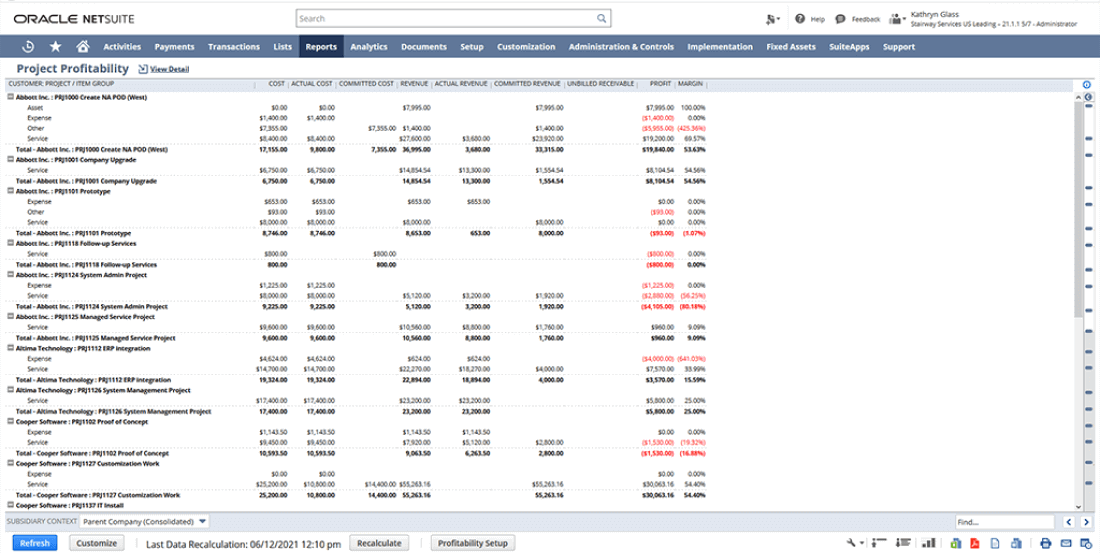Print the Project Profitability report
This screenshot has height=559, width=1100.
click(1045, 543)
